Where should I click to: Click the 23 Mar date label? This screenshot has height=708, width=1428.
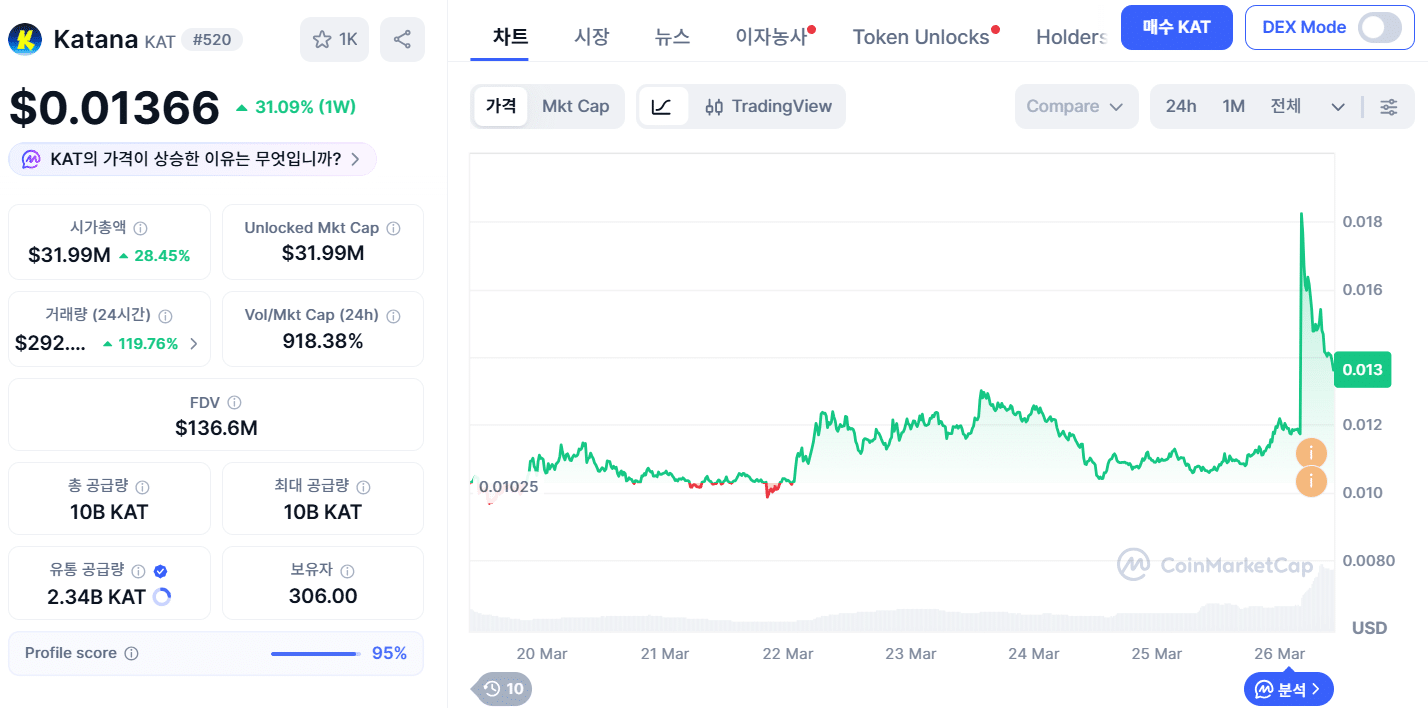(910, 653)
